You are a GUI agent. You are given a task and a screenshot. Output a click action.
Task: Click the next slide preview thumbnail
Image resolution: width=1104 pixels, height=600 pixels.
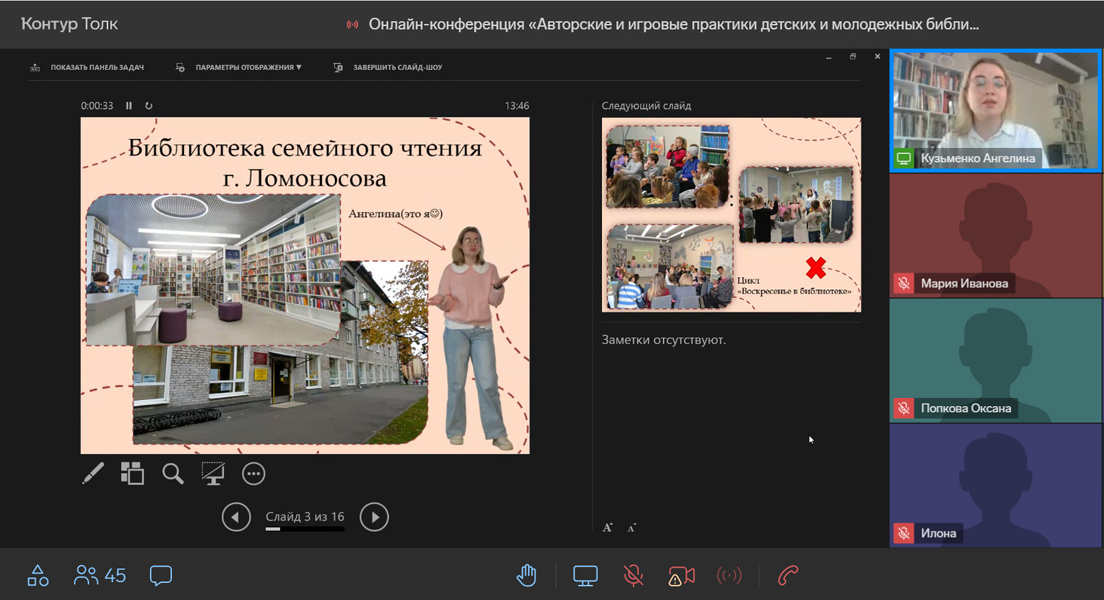point(731,215)
